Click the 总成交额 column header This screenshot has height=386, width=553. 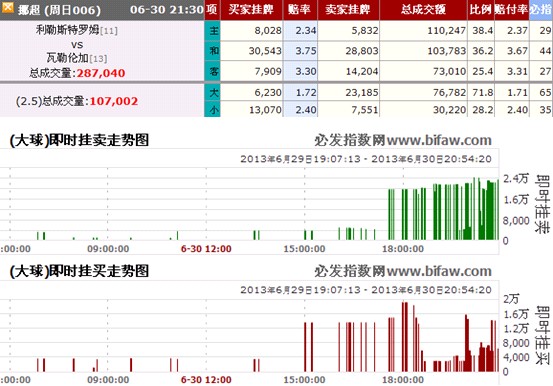click(424, 10)
